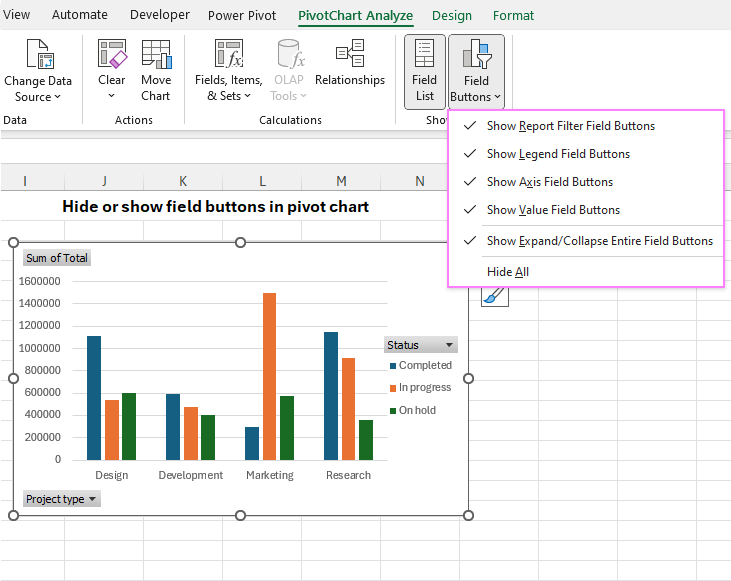
Task: Uncheck Show Value Field Buttons
Action: tap(585, 210)
